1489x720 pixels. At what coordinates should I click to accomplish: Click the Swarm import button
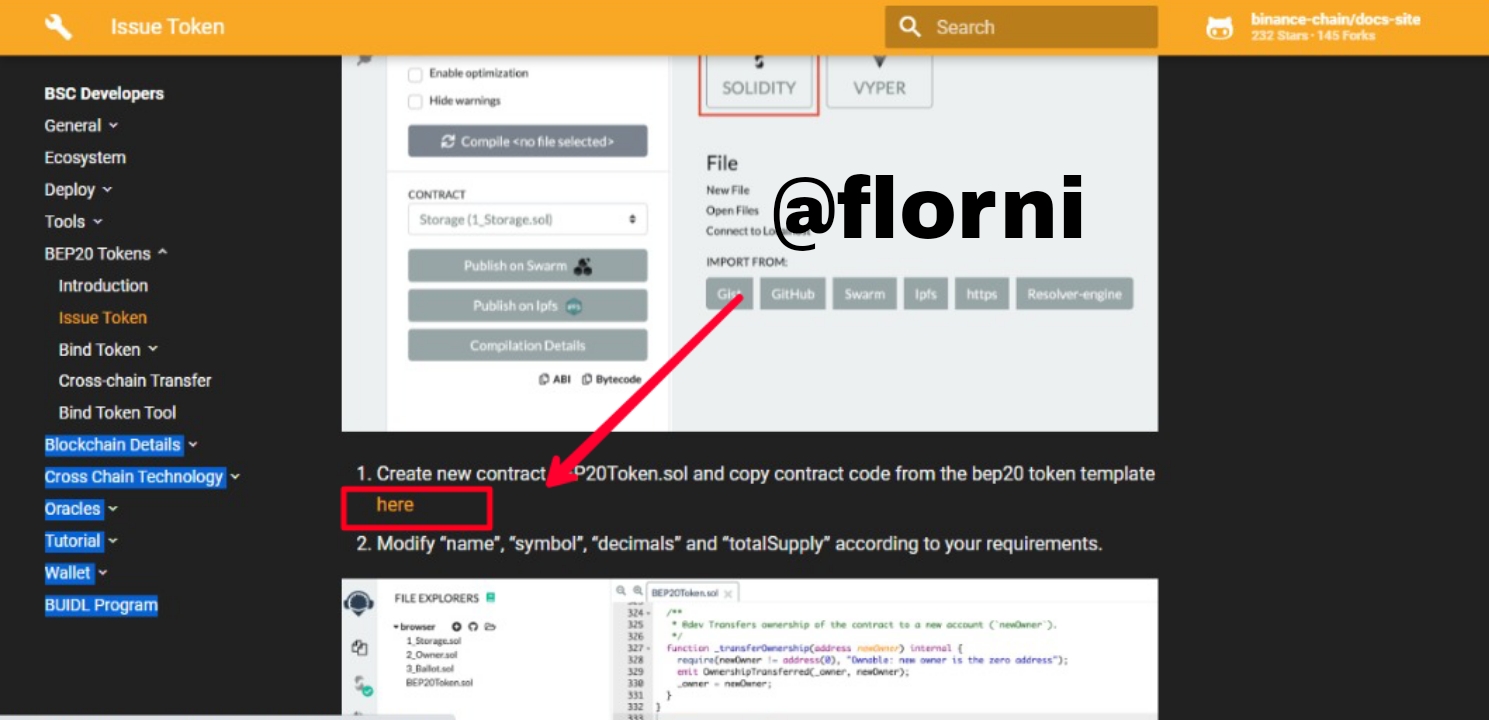click(864, 294)
